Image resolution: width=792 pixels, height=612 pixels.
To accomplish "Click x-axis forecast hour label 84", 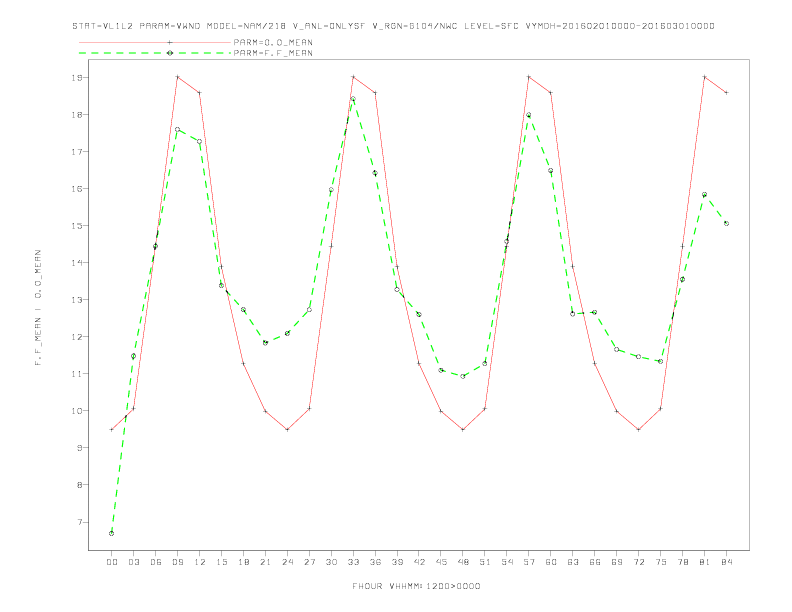I will click(727, 562).
